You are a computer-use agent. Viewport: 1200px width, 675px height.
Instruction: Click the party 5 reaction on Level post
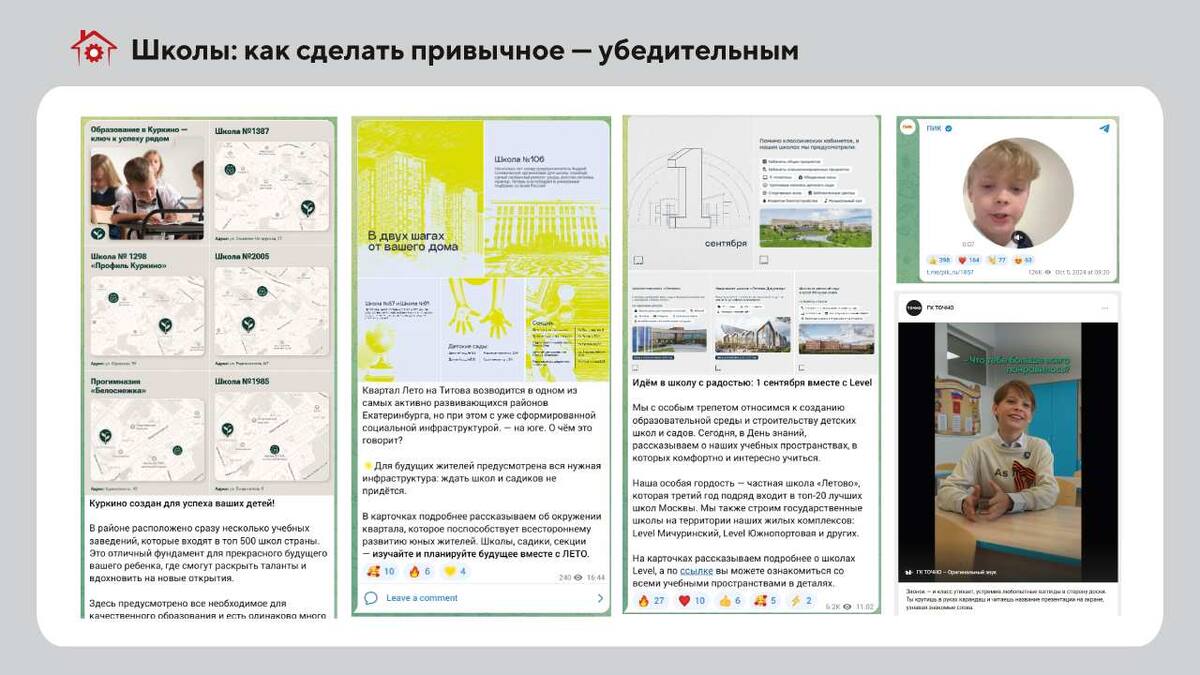tap(767, 601)
